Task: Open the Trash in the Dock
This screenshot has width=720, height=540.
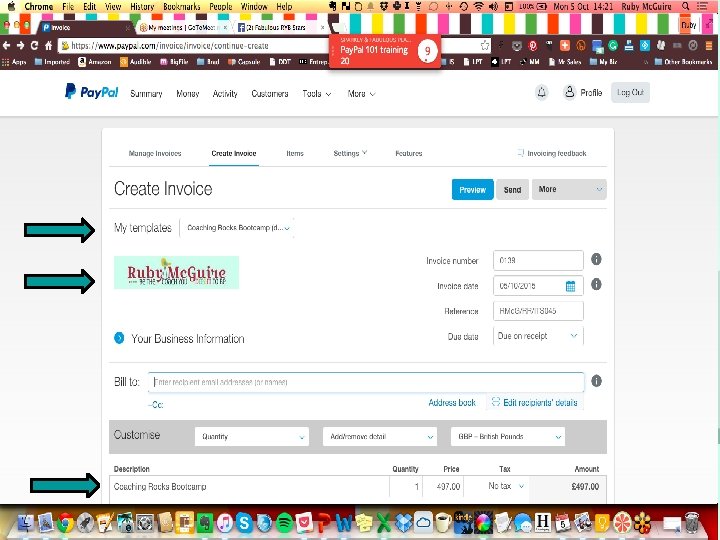Action: click(692, 523)
